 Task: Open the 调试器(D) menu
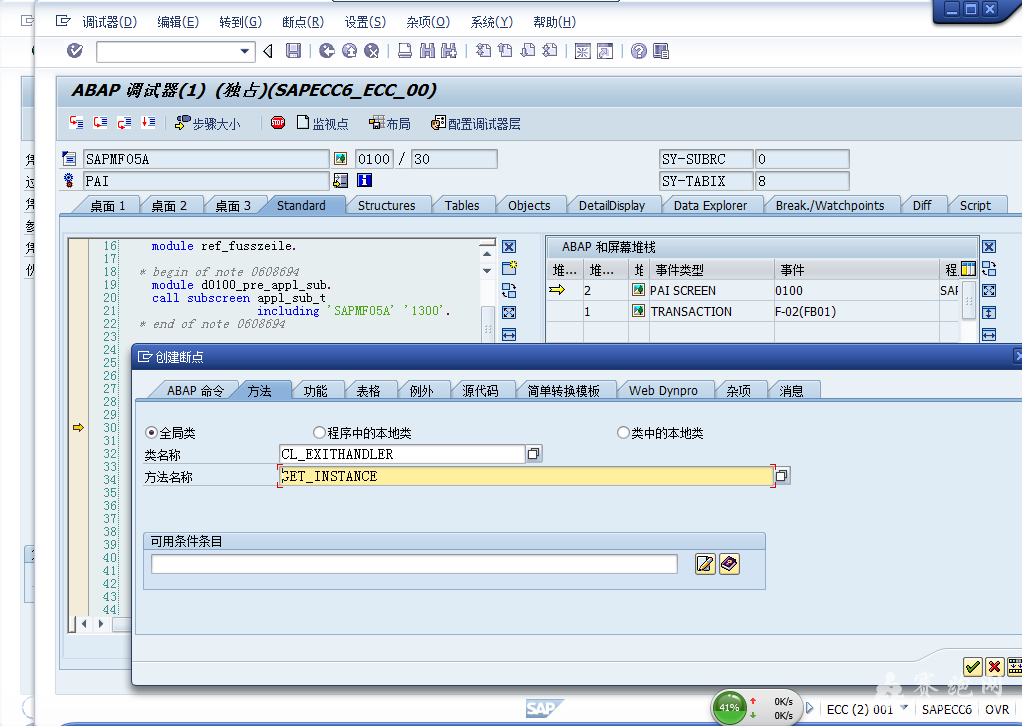point(109,22)
